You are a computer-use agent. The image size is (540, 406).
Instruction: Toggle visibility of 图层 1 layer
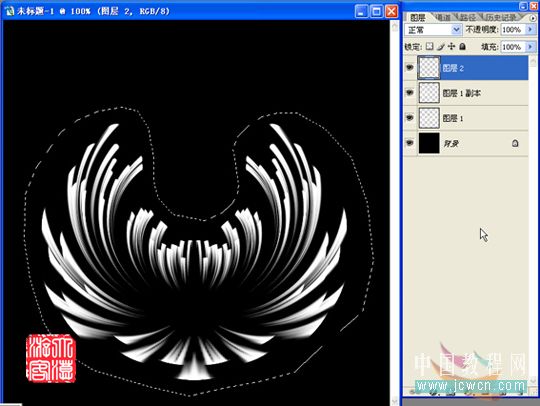tap(409, 118)
